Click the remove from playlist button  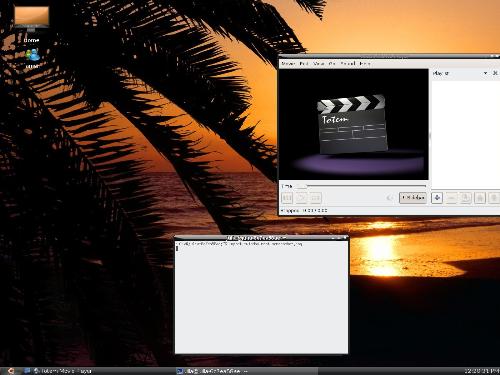tap(451, 198)
